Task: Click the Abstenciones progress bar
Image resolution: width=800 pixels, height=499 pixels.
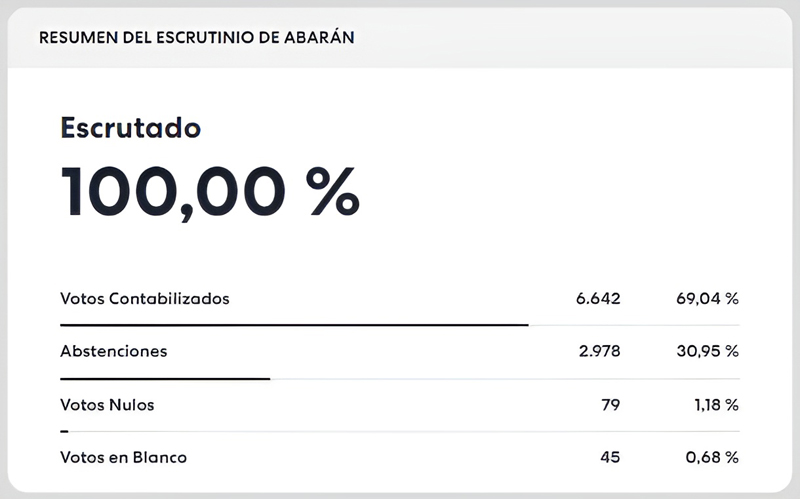Action: 165,378
